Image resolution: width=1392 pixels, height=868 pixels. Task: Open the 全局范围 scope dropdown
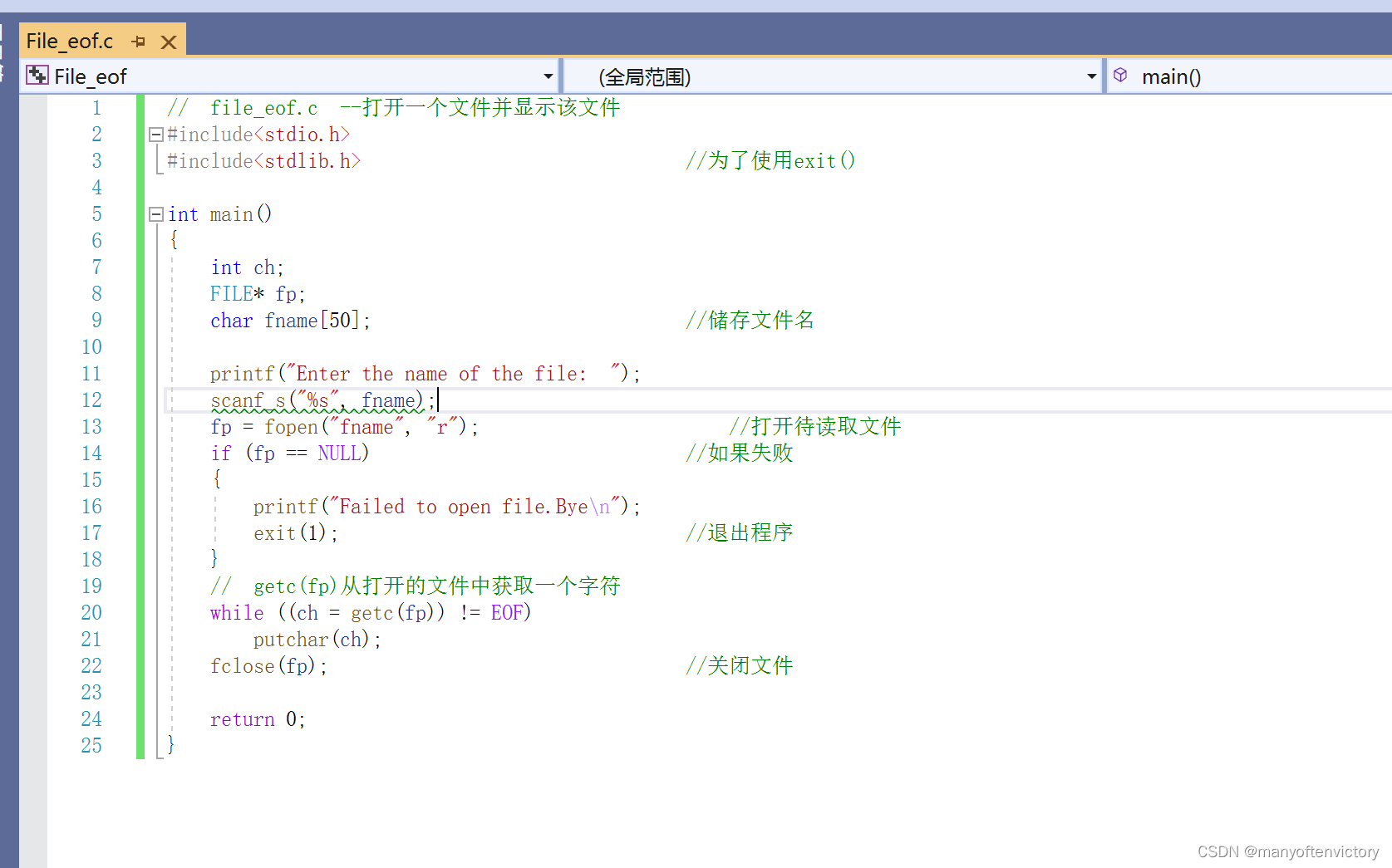1091,76
